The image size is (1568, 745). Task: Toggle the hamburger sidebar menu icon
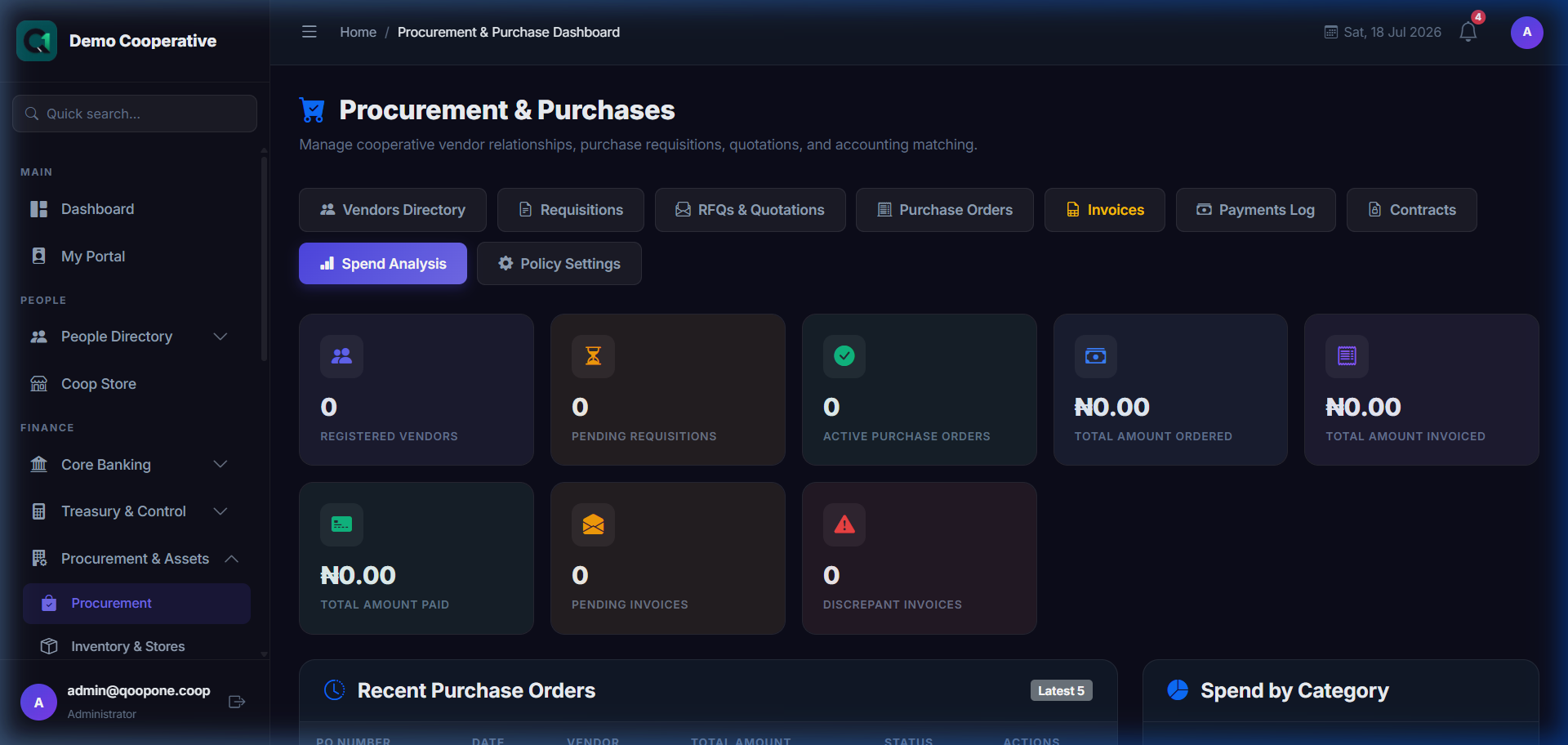pyautogui.click(x=309, y=32)
